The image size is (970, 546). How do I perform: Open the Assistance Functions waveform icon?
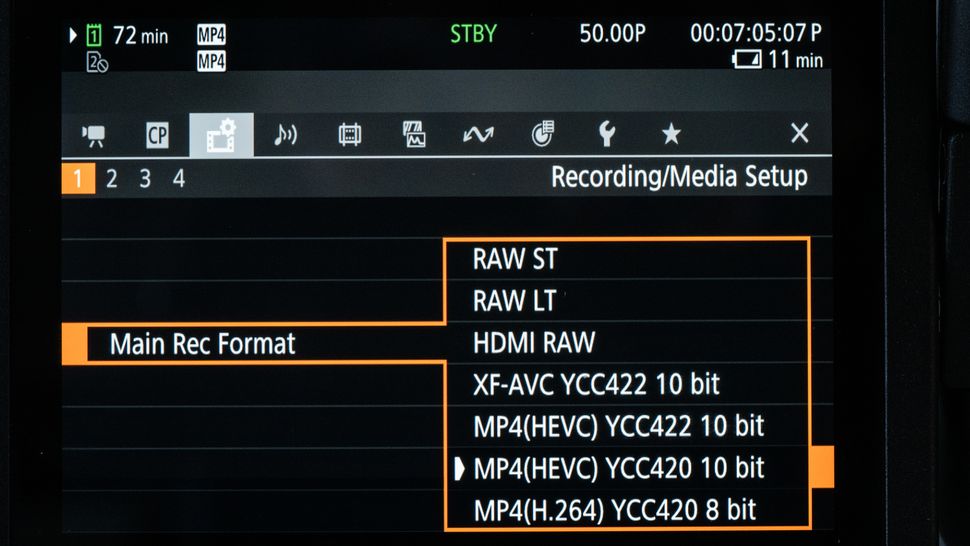[414, 135]
